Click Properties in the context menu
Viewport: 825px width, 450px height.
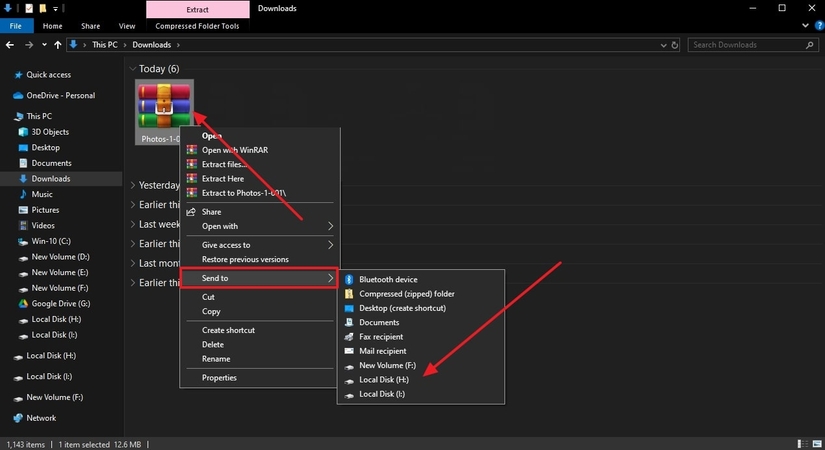point(219,378)
